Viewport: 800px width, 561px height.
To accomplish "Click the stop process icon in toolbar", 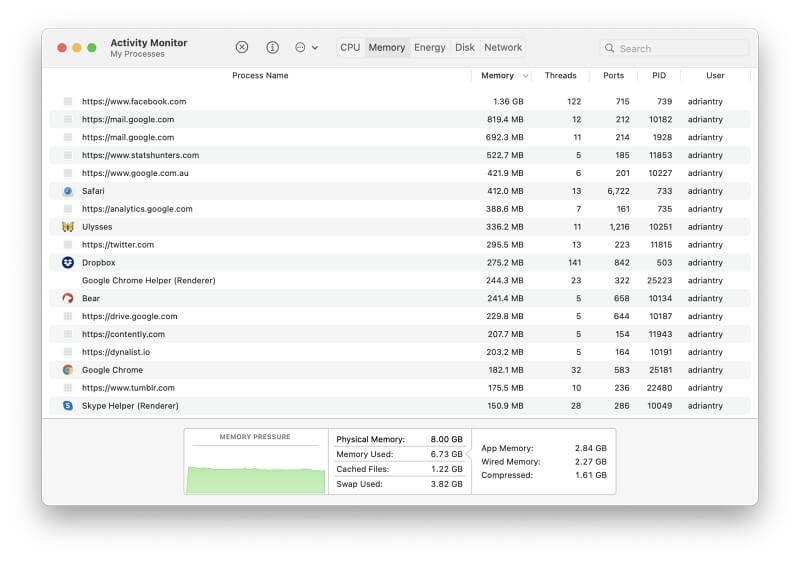I will tap(242, 47).
